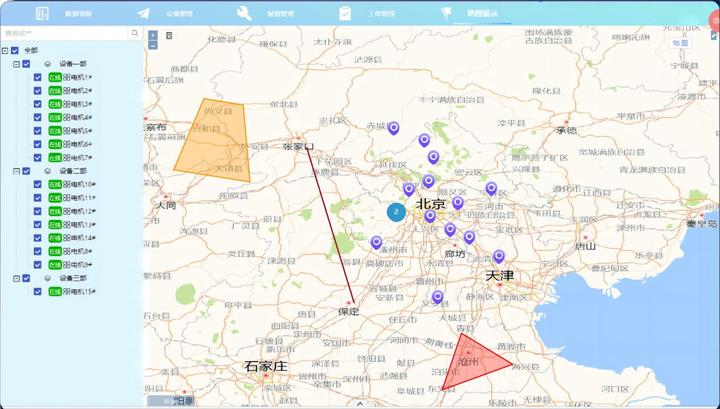The image size is (720, 409).
Task: Open the wrench icon in the top navigation
Action: tap(244, 13)
